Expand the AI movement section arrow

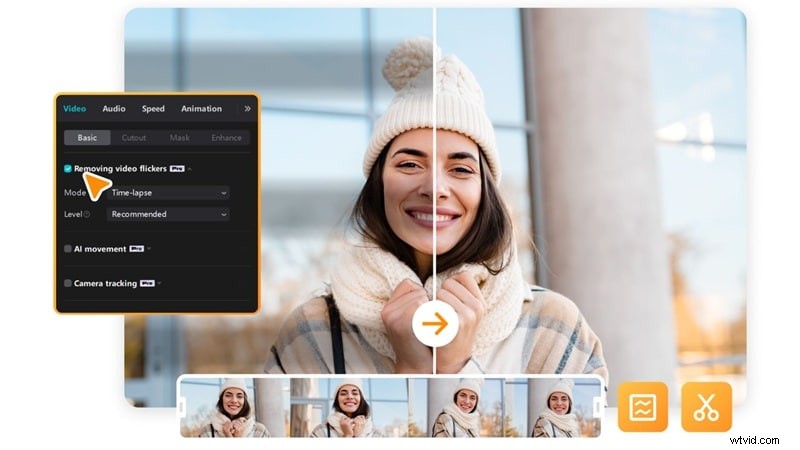[x=149, y=249]
